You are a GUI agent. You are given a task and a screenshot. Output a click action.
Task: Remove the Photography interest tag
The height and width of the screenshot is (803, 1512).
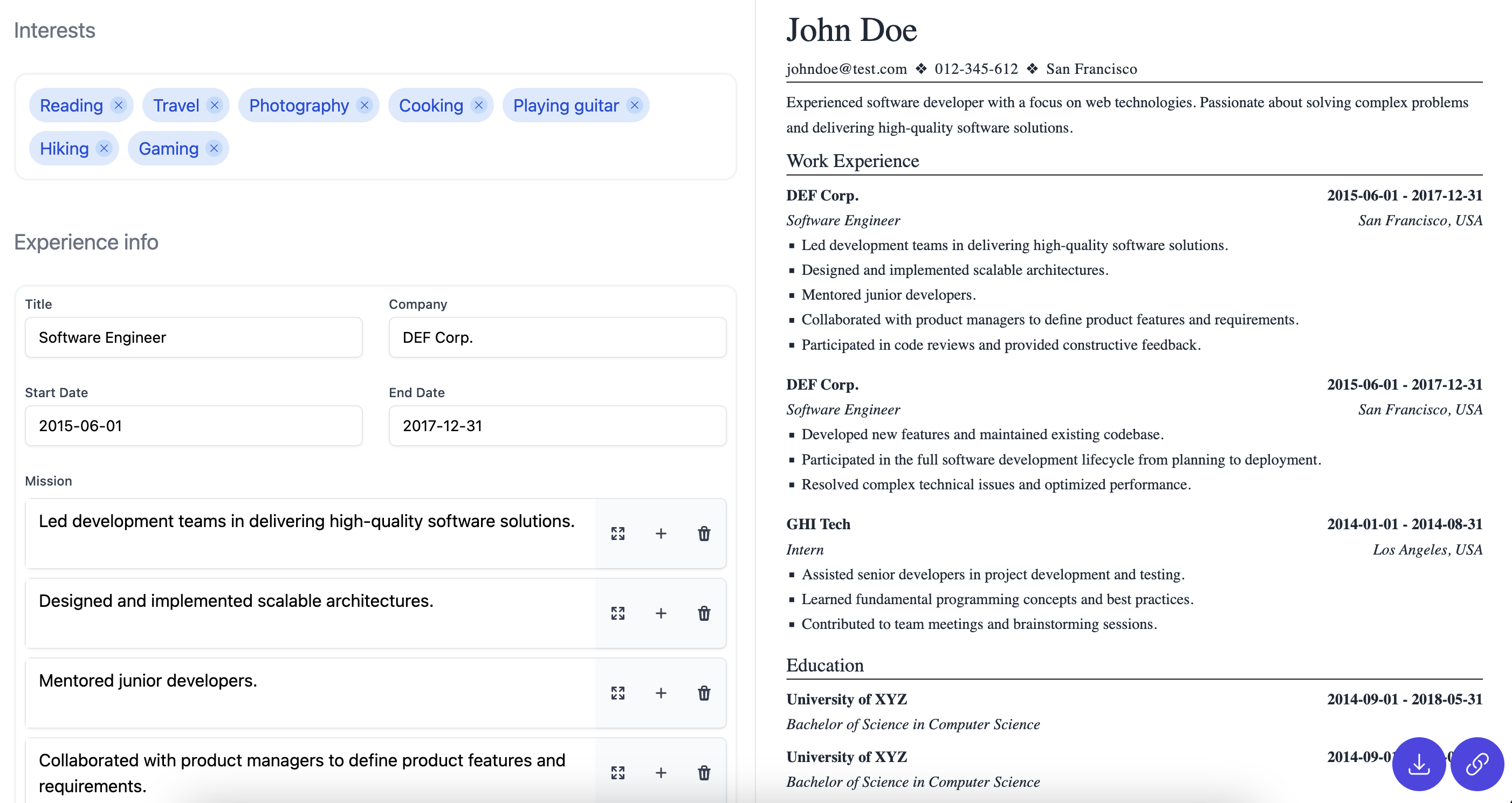[x=365, y=105]
